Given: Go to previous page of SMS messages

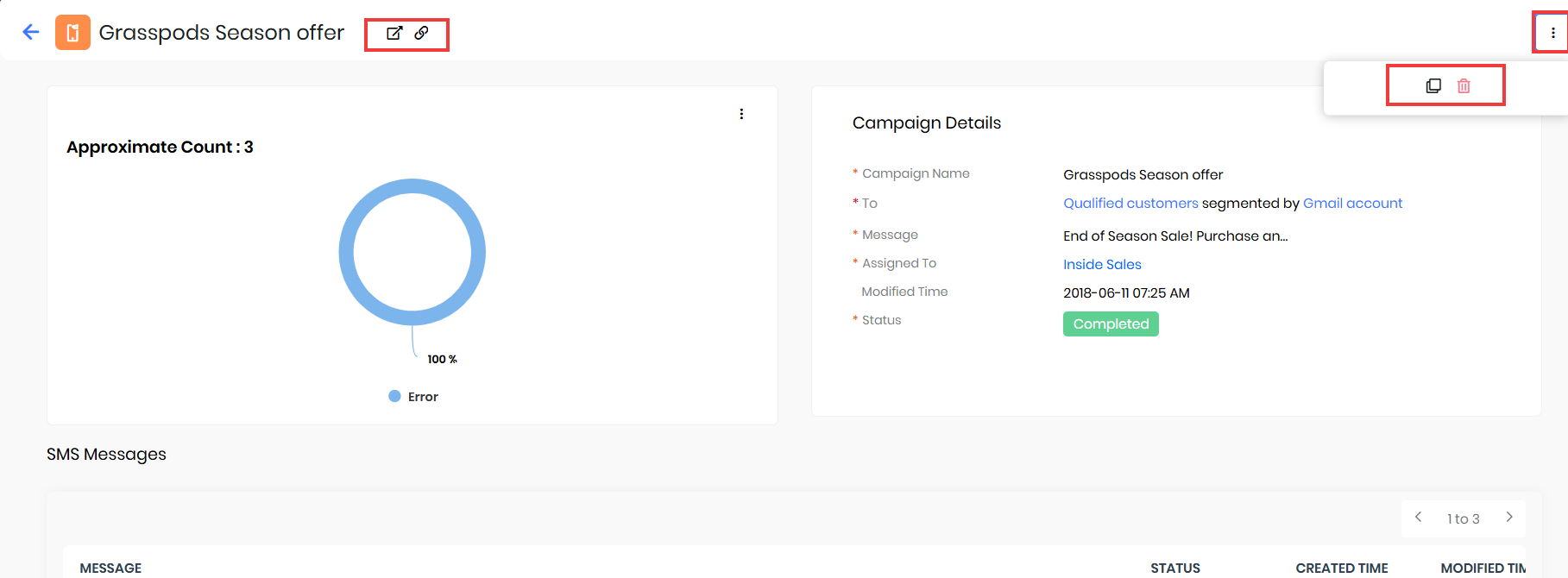Looking at the screenshot, I should point(1418,518).
